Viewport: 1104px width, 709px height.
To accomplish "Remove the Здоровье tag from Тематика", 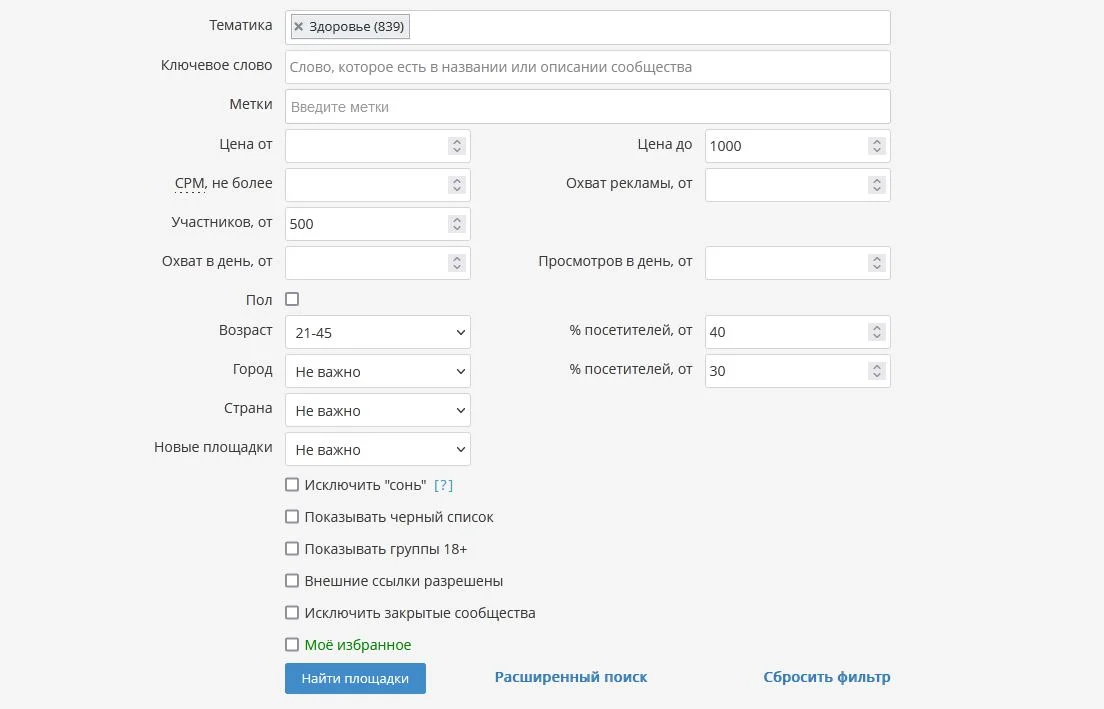I will [x=298, y=27].
